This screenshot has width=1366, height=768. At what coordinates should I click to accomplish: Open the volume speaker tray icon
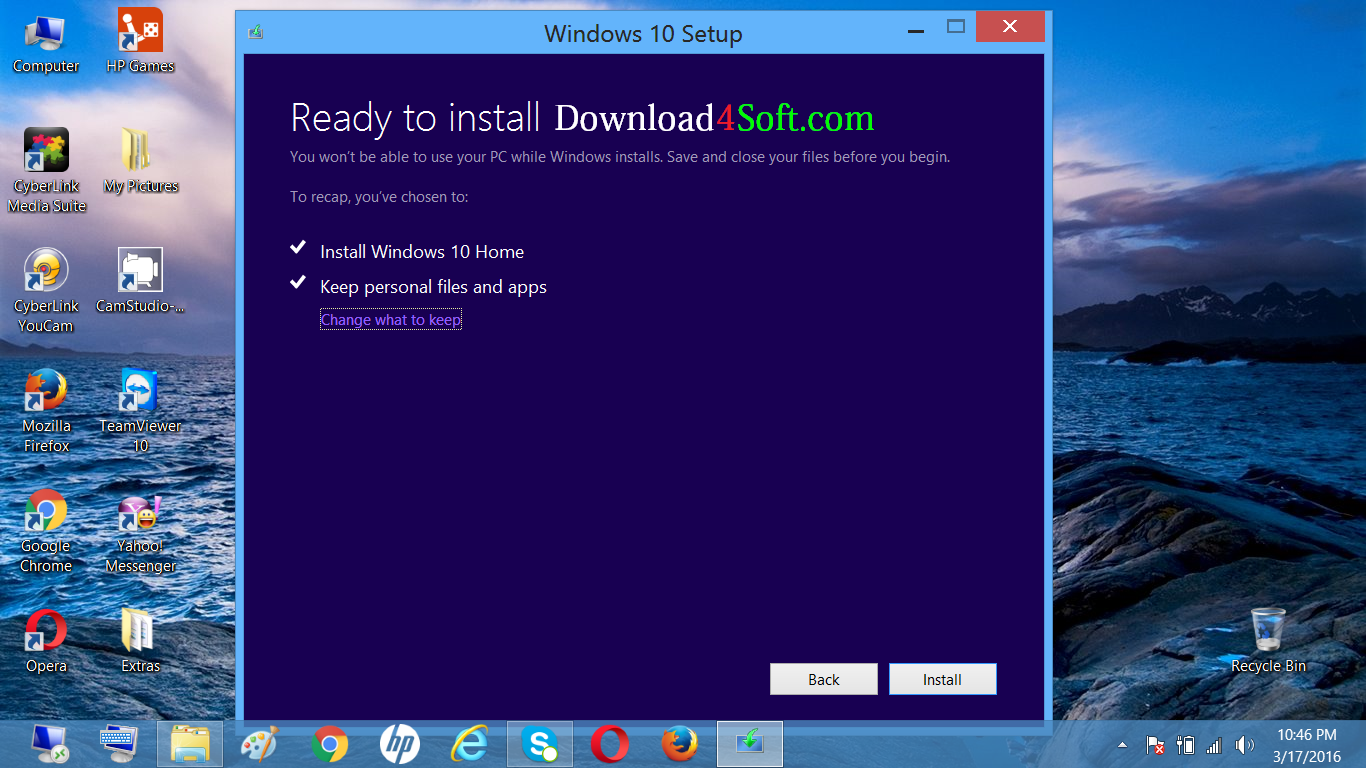coord(1244,745)
